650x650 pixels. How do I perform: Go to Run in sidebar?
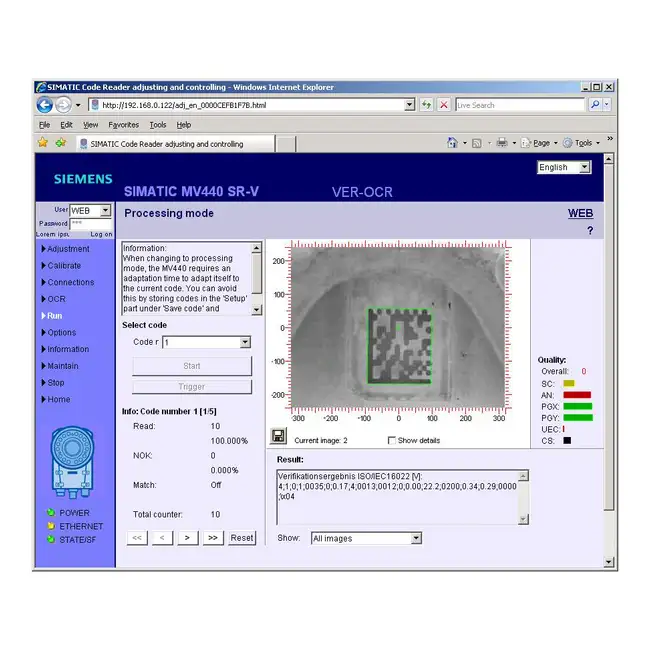click(x=54, y=316)
